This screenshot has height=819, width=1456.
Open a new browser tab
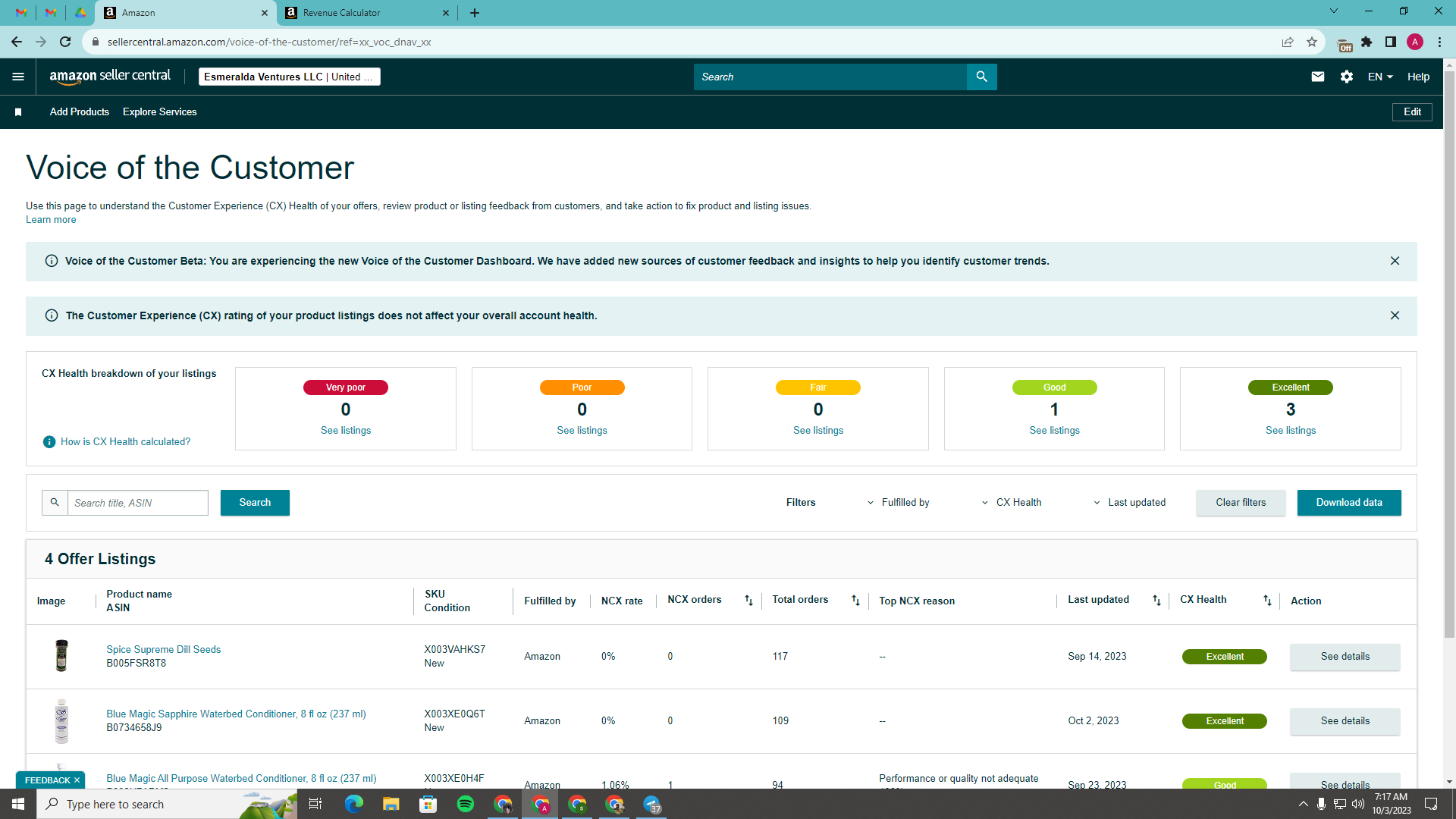click(x=475, y=13)
